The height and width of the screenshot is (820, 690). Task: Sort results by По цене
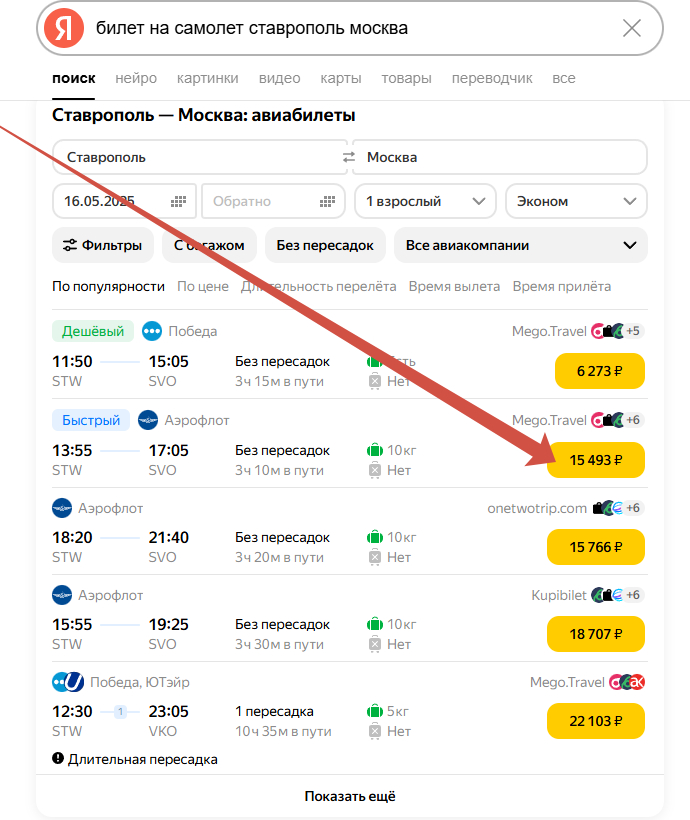click(203, 286)
